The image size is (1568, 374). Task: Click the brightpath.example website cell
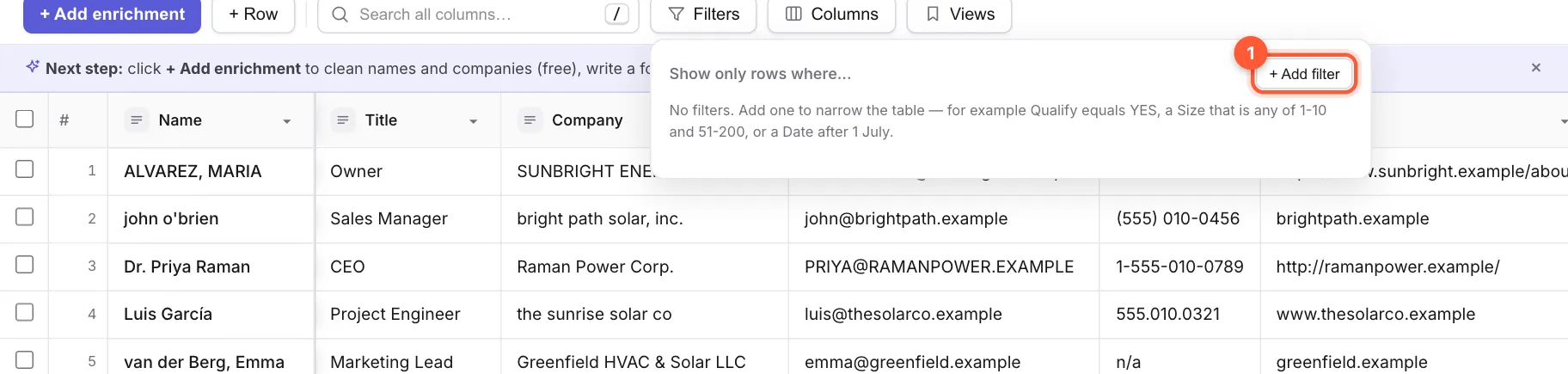pyautogui.click(x=1414, y=218)
